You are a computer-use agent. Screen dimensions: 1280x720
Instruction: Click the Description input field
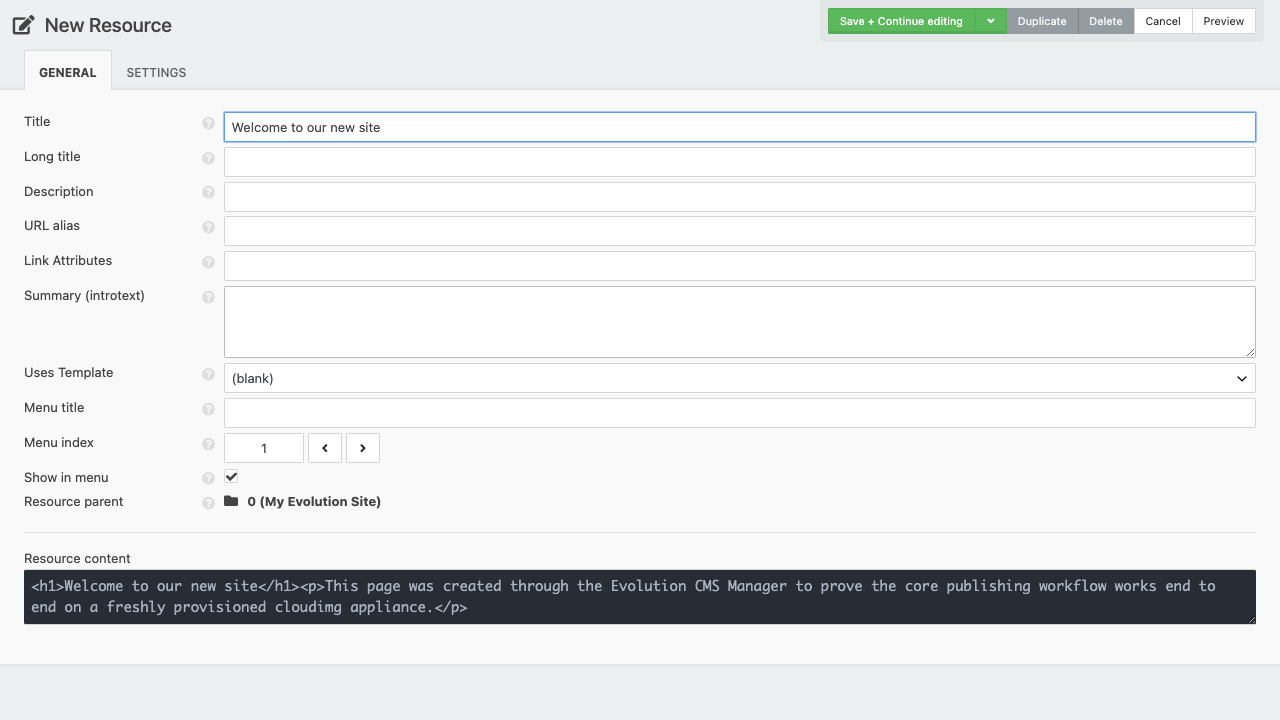[x=740, y=196]
